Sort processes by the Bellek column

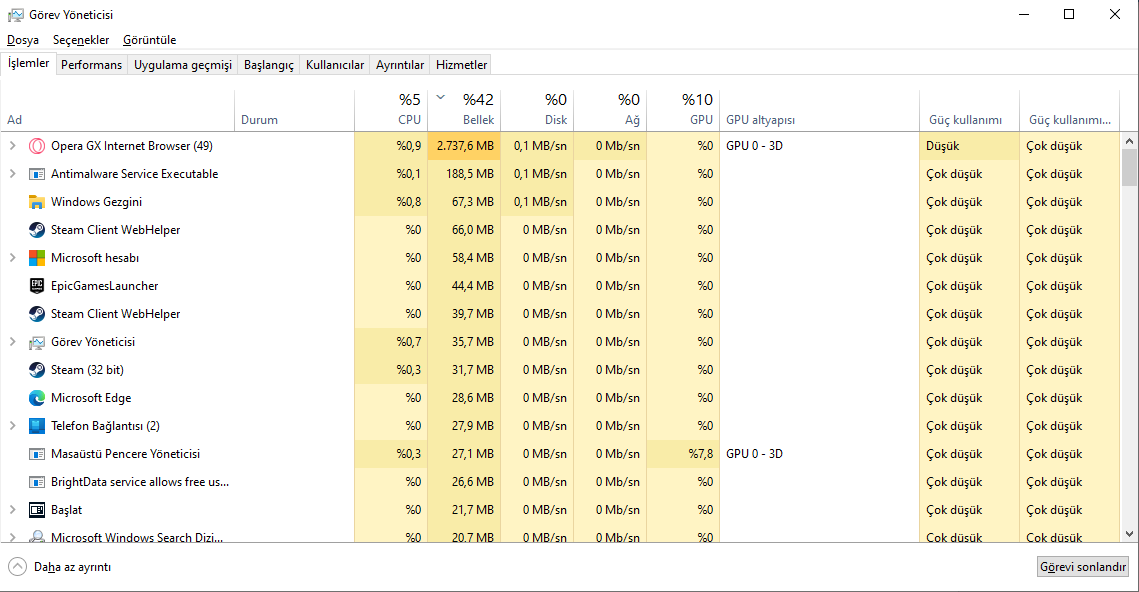(x=465, y=110)
